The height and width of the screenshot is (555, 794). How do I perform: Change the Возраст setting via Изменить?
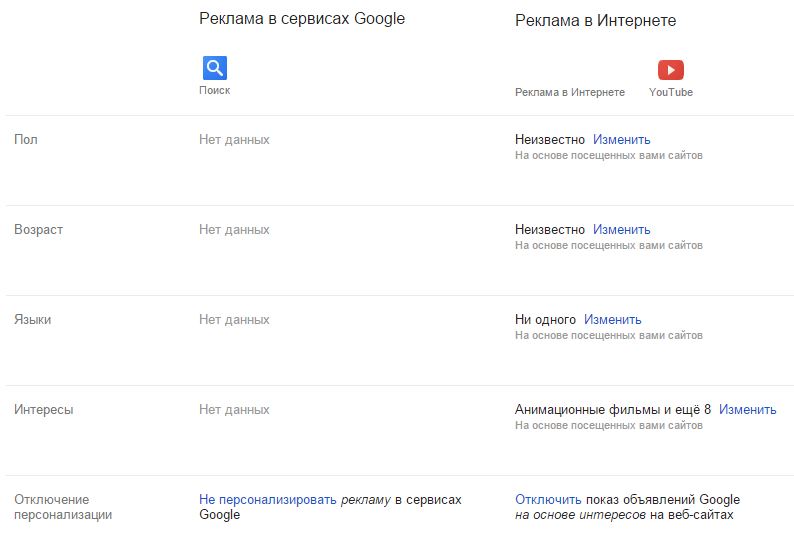621,230
